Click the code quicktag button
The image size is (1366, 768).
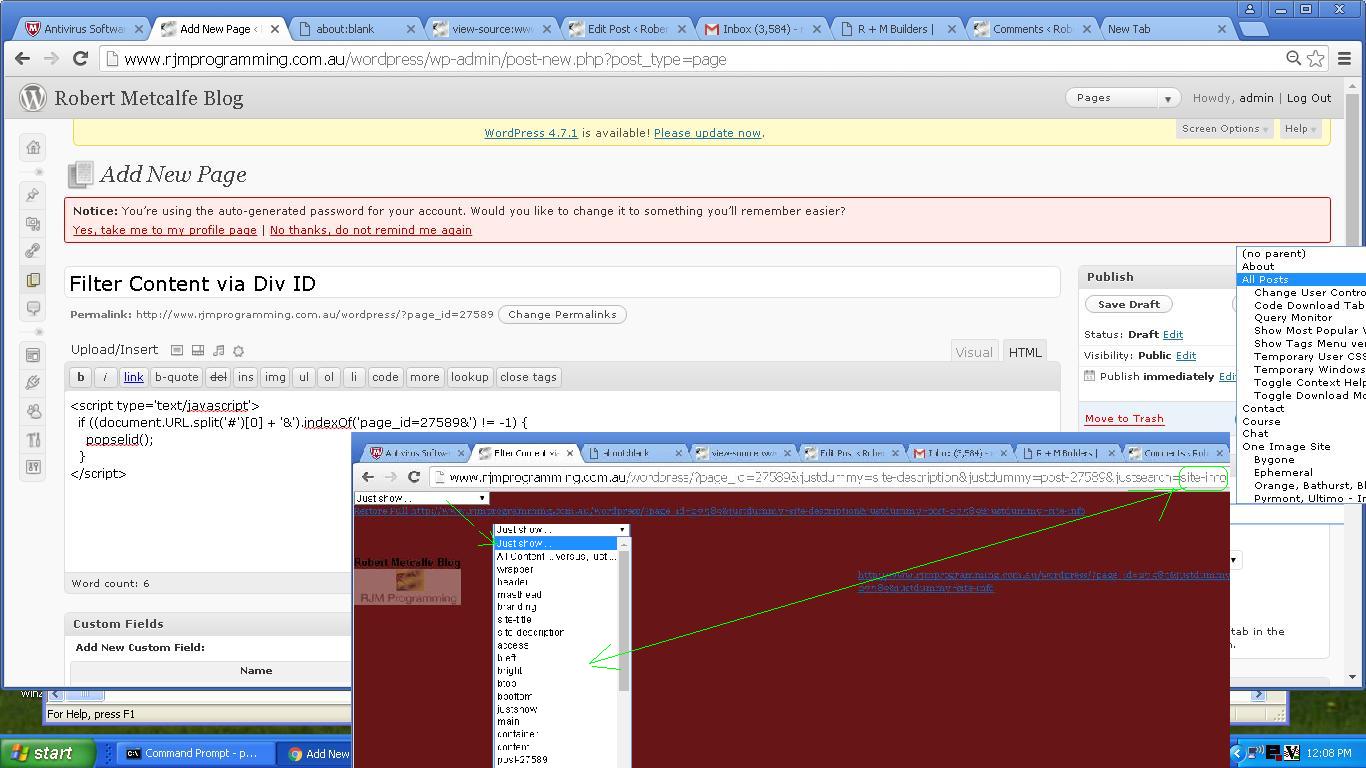tap(385, 377)
